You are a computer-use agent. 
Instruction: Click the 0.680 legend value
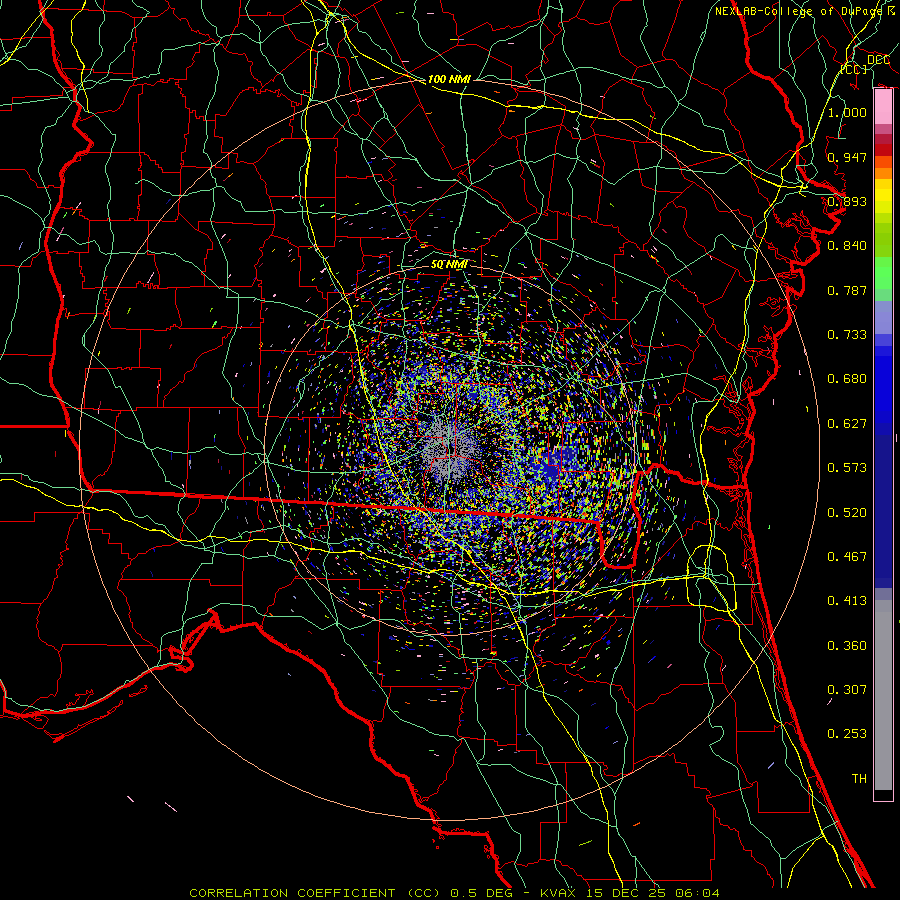(847, 378)
